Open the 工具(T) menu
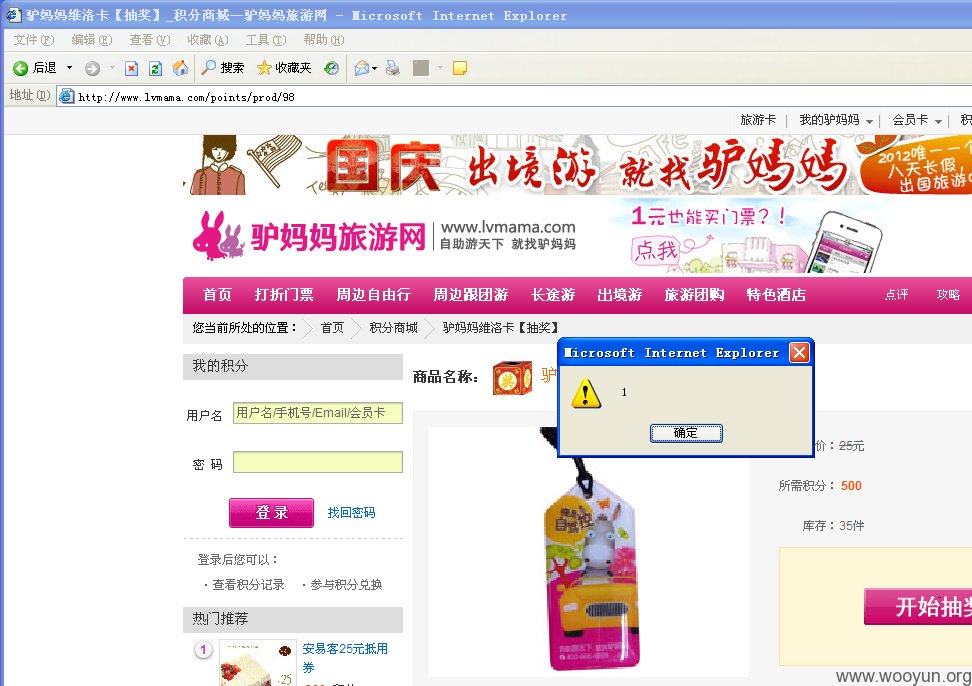This screenshot has height=686, width=972. (x=266, y=40)
